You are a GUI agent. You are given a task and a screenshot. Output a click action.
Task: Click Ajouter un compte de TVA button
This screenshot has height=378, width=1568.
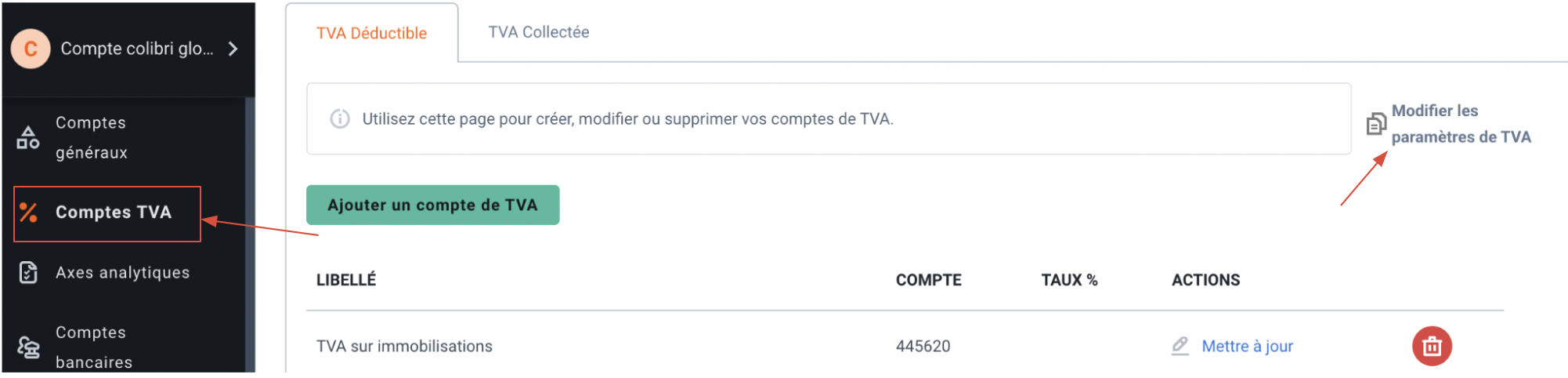[x=432, y=205]
